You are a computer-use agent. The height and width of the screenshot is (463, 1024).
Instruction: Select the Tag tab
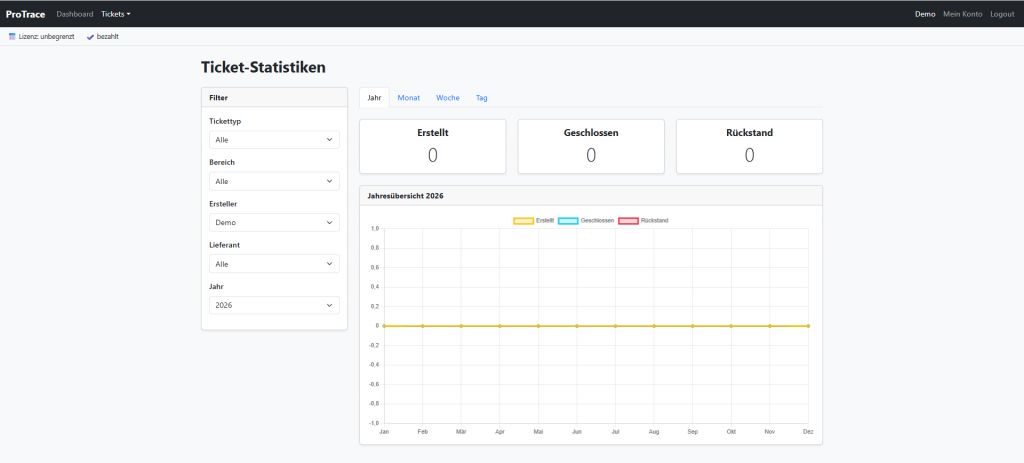click(x=481, y=98)
